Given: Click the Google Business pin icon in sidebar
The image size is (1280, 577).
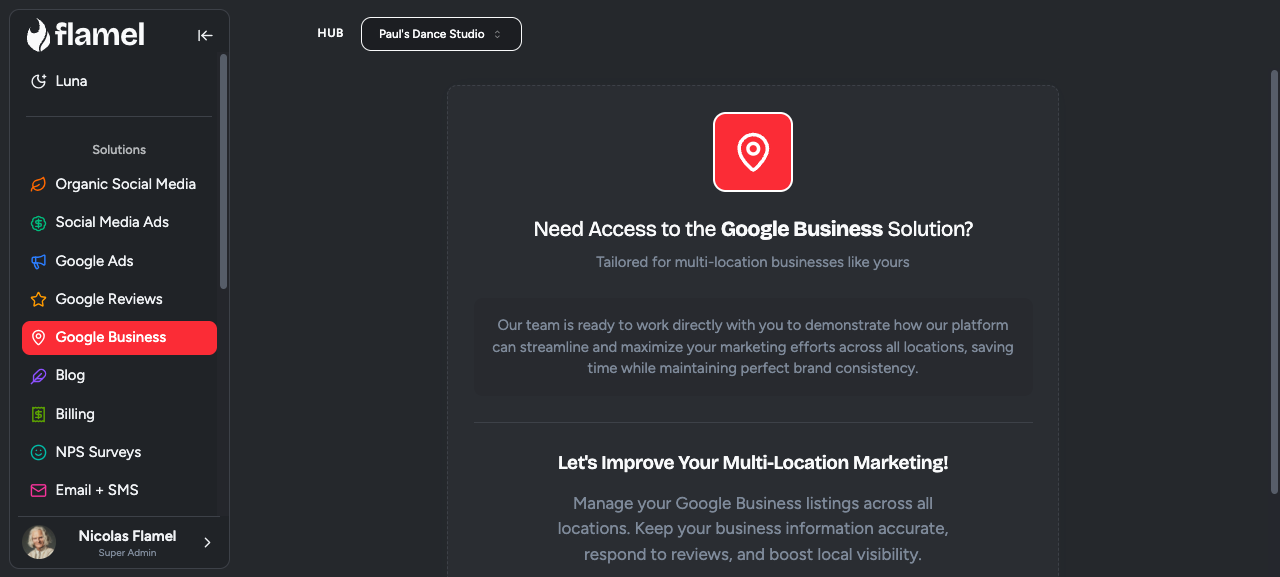Looking at the screenshot, I should coord(39,338).
